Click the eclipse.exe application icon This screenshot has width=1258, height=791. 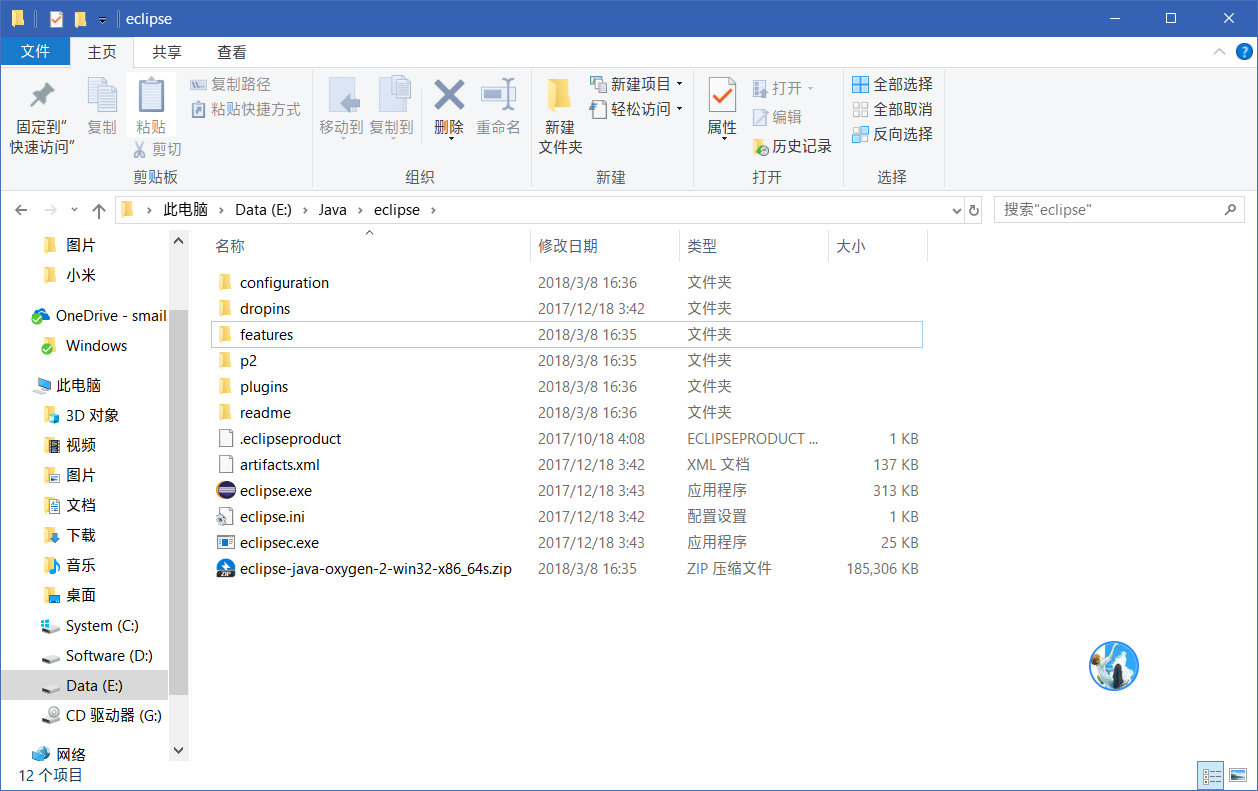225,490
